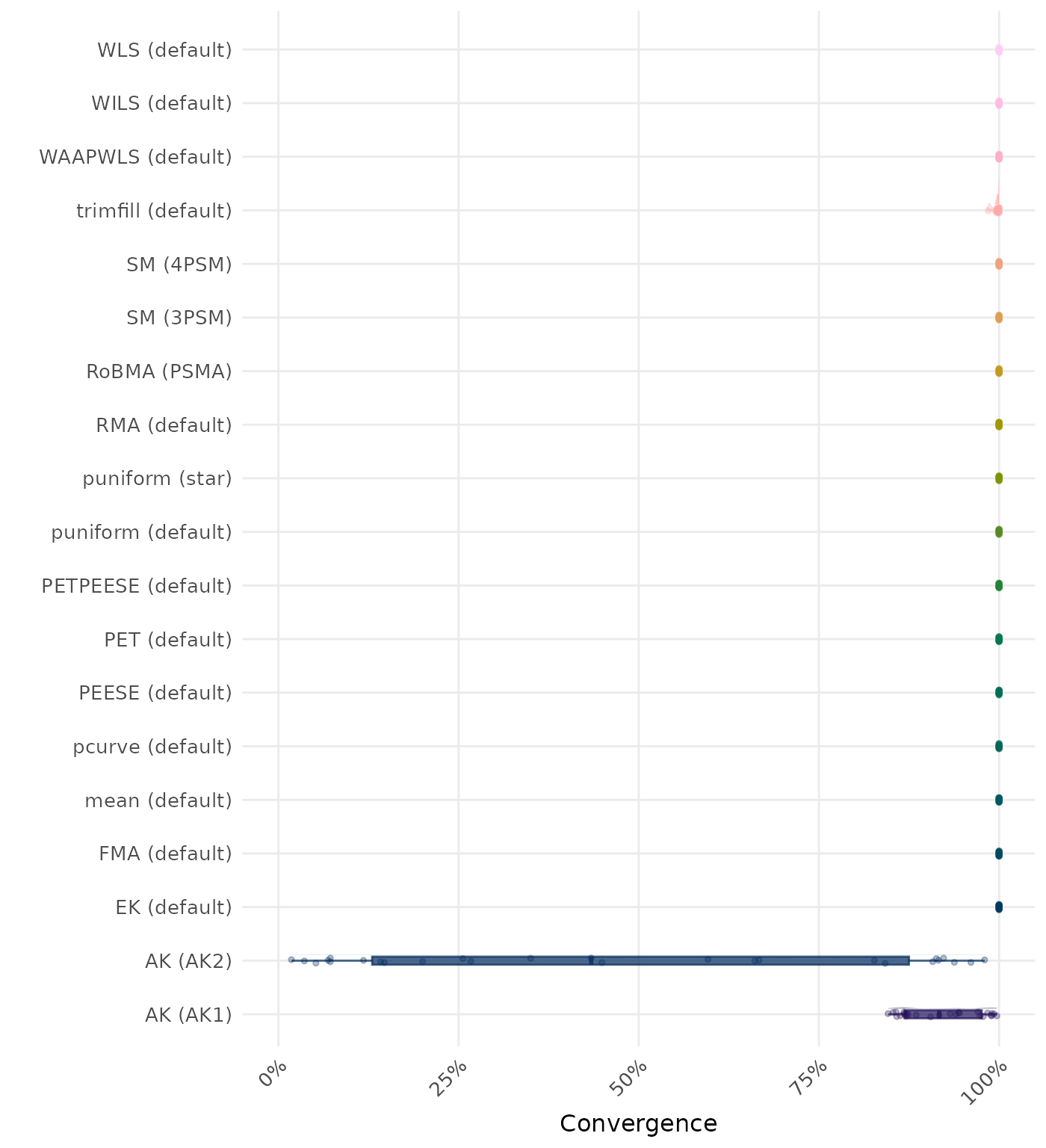Image resolution: width=1046 pixels, height=1148 pixels.
Task: Click the "AK (AK2)" axis label
Action: 188,961
